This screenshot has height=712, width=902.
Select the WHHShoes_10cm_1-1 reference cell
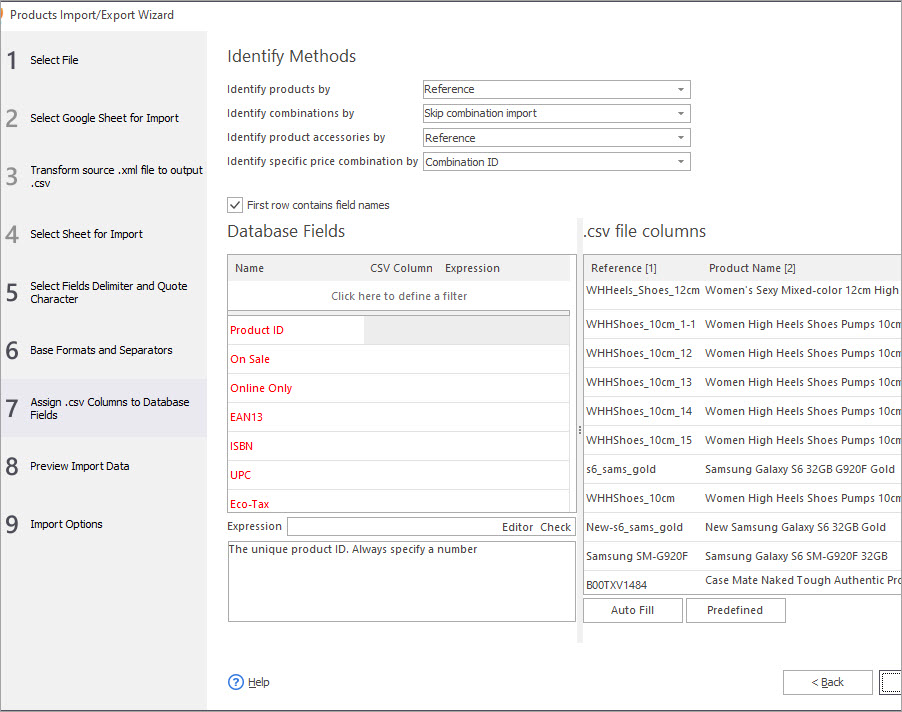(641, 324)
